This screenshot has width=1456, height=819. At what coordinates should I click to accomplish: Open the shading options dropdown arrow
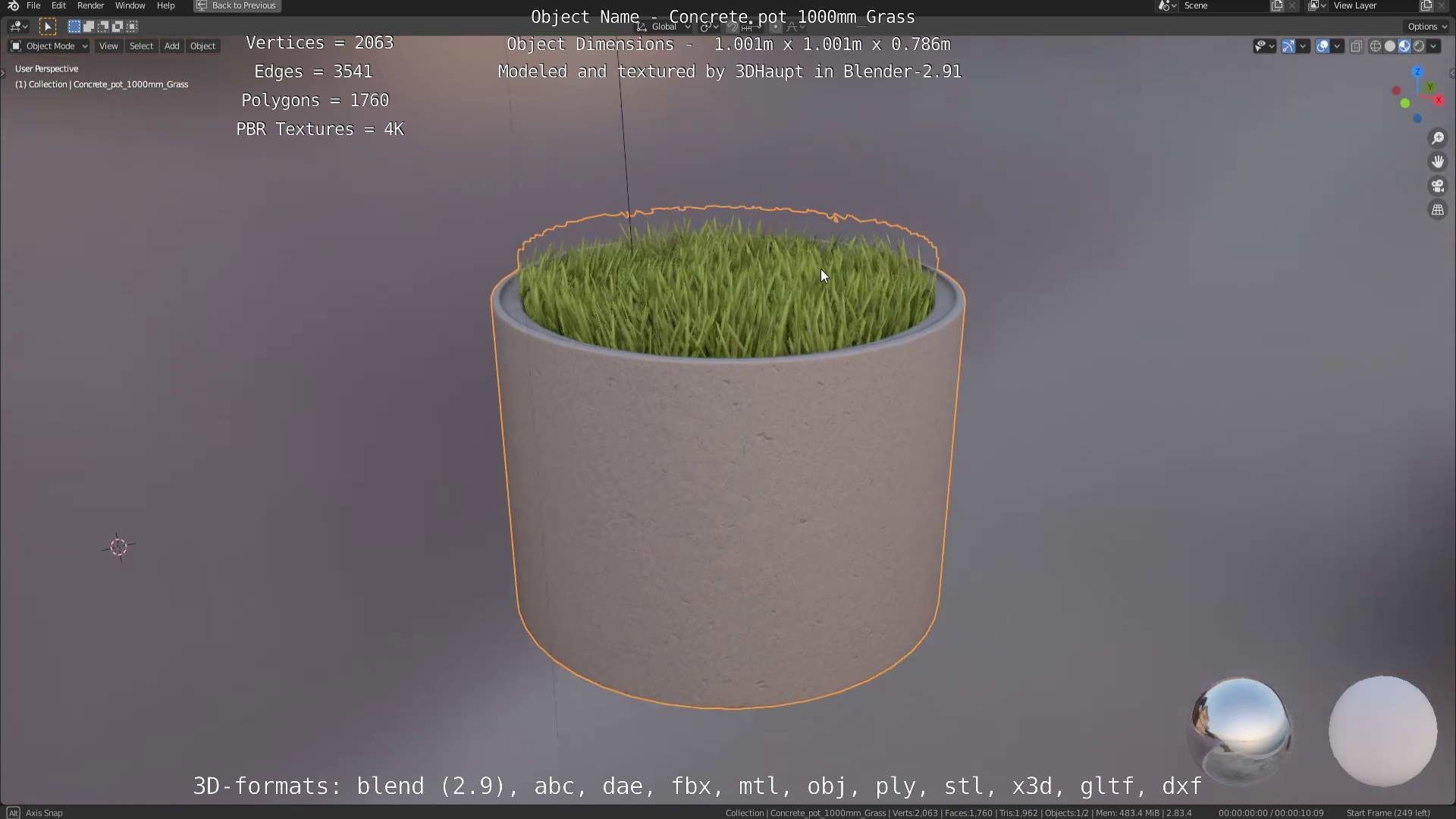coord(1434,46)
